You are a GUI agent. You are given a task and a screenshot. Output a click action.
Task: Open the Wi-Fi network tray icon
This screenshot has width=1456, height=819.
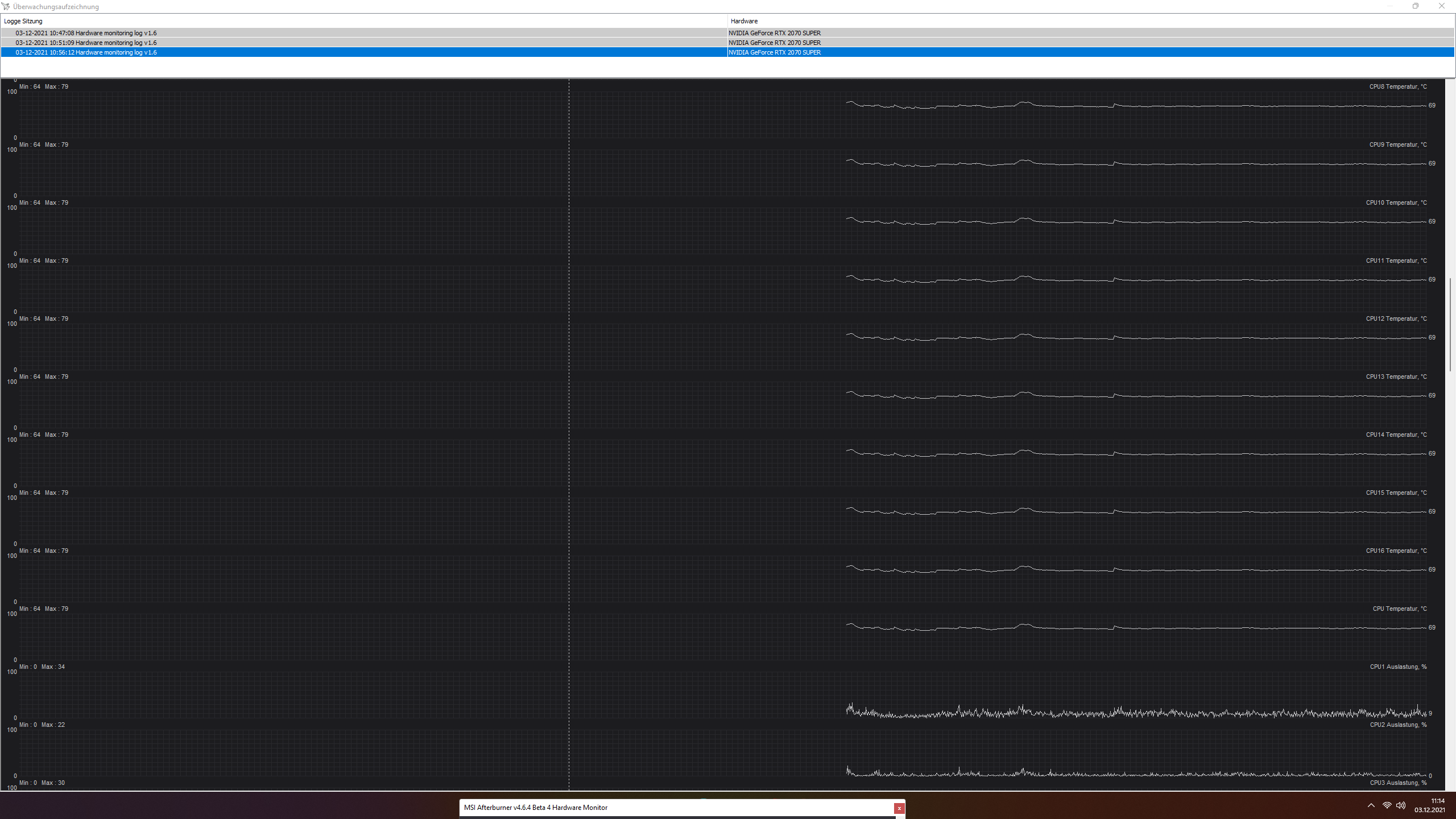pyautogui.click(x=1387, y=805)
